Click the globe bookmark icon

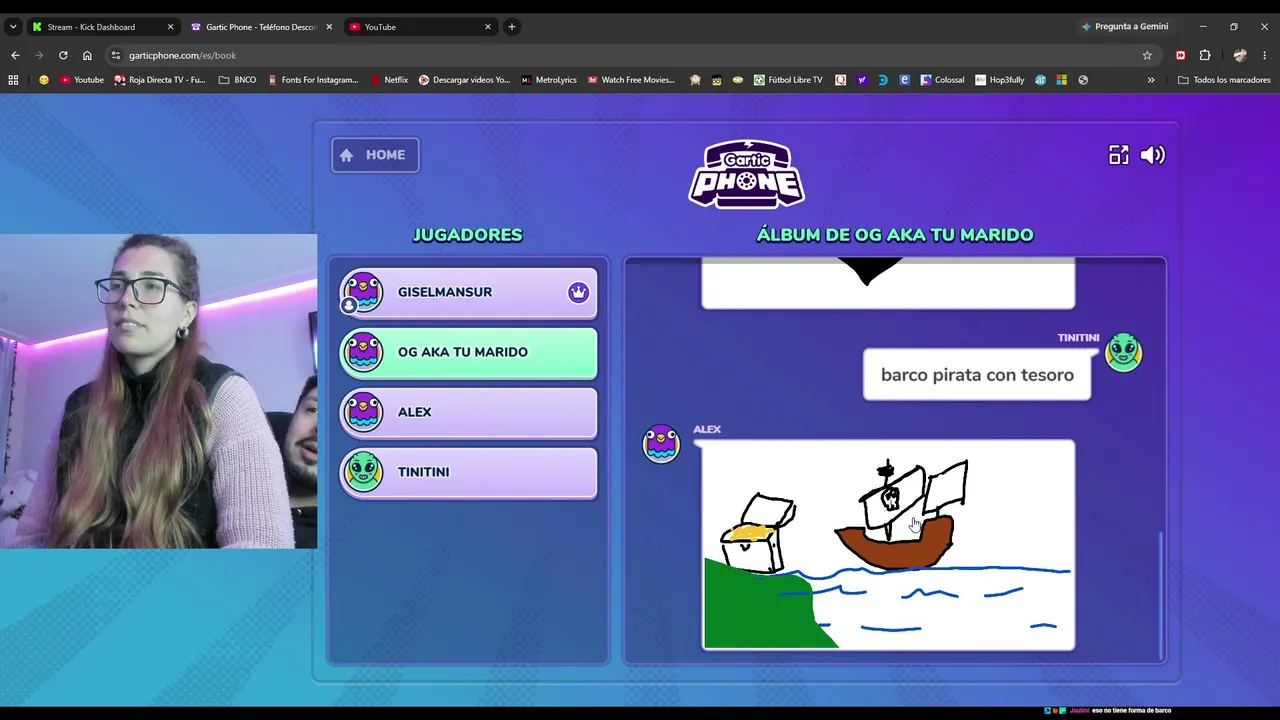pyautogui.click(x=1083, y=80)
